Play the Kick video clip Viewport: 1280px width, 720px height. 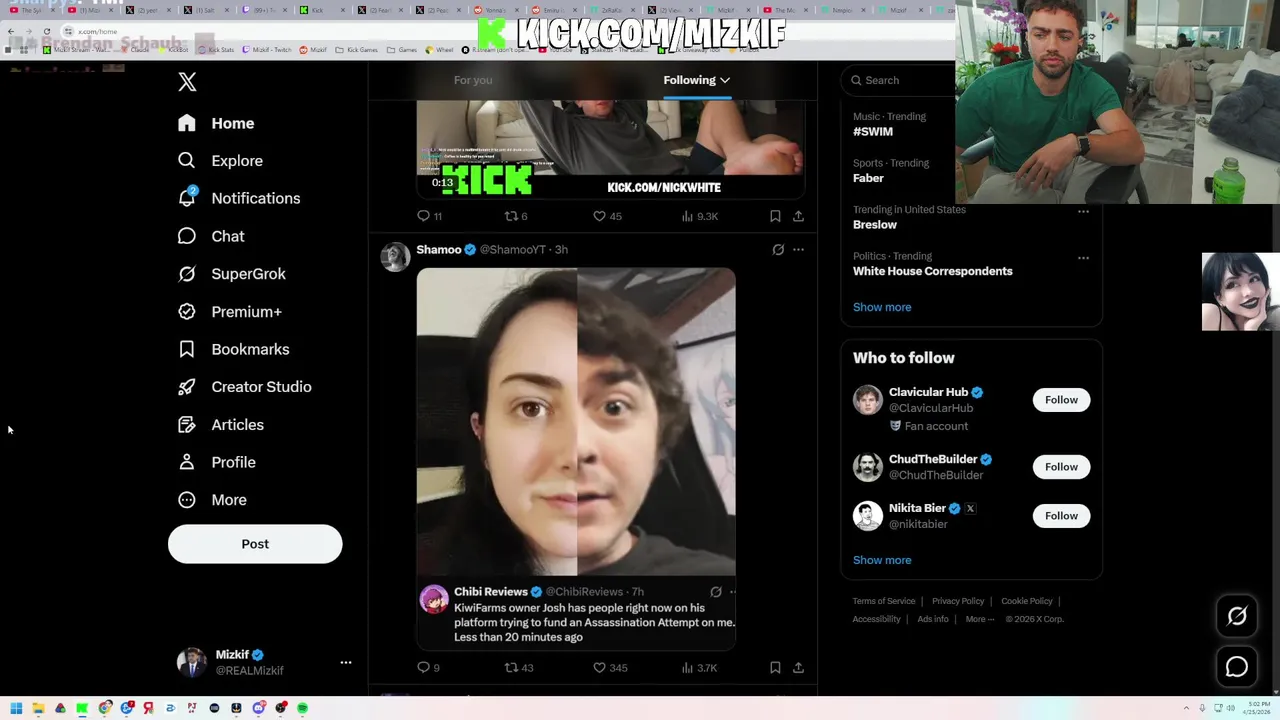tap(610, 150)
